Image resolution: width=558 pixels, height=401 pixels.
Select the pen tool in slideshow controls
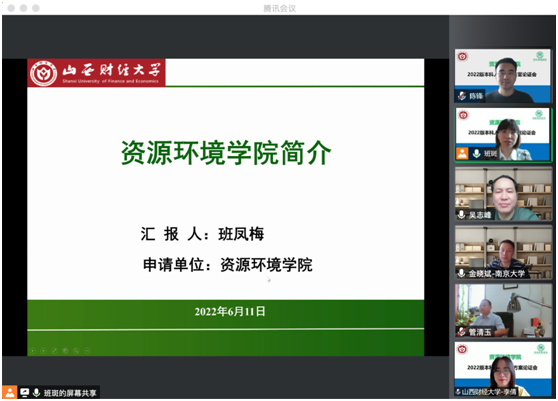coord(54,351)
